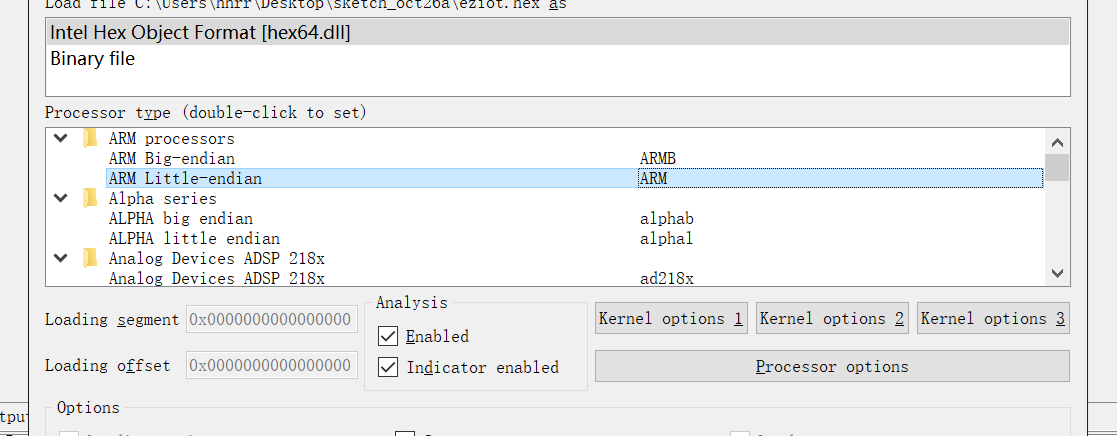Open Kernel options 2
The width and height of the screenshot is (1117, 436).
[x=832, y=319]
